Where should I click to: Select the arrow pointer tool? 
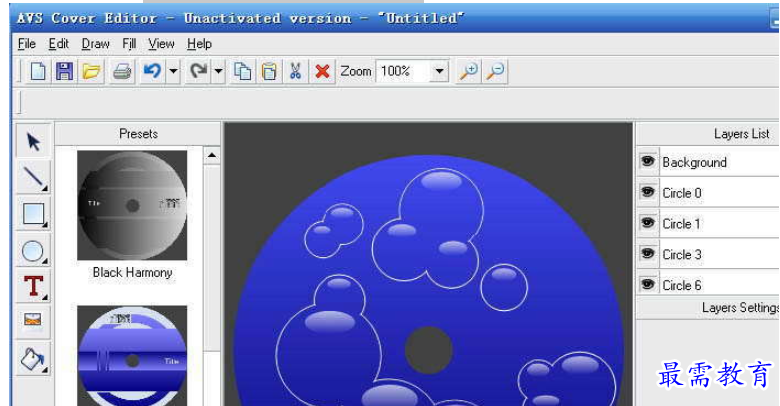click(33, 142)
